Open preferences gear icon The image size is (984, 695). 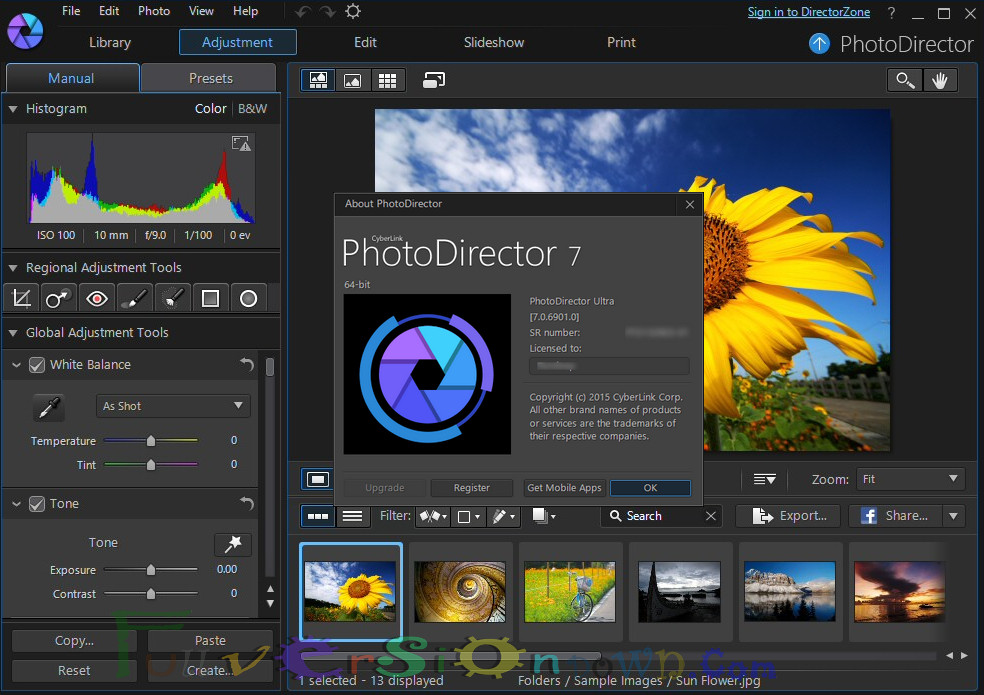[x=353, y=11]
